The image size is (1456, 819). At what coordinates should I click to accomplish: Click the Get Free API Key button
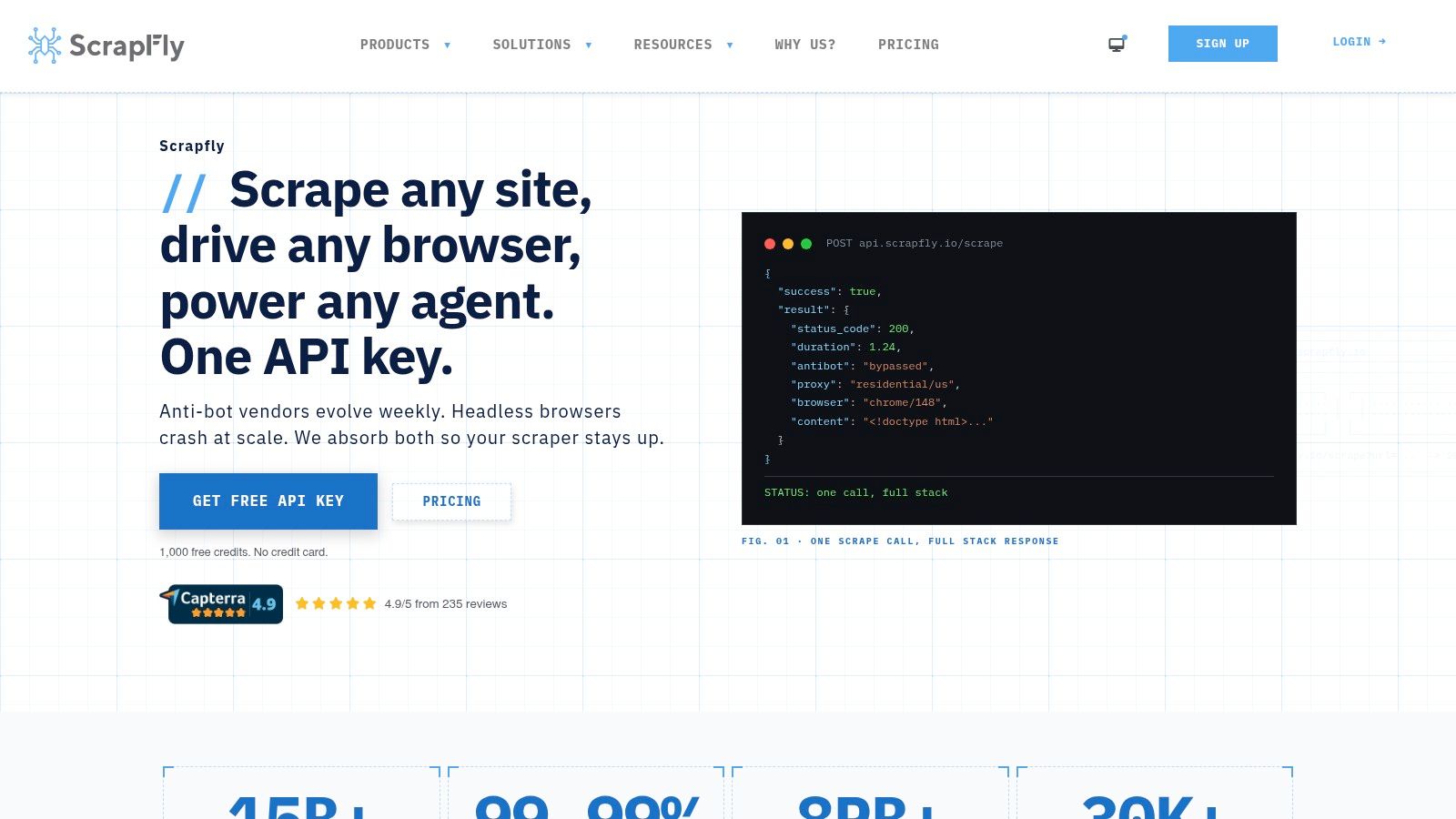(x=268, y=501)
